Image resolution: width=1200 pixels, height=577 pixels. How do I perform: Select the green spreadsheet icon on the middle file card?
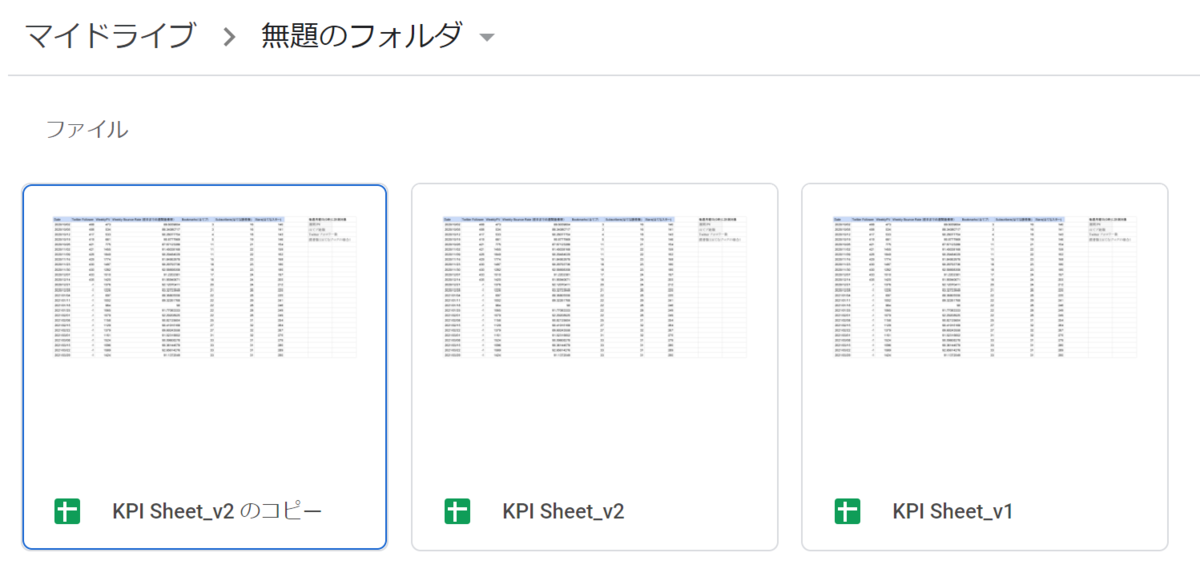click(457, 511)
